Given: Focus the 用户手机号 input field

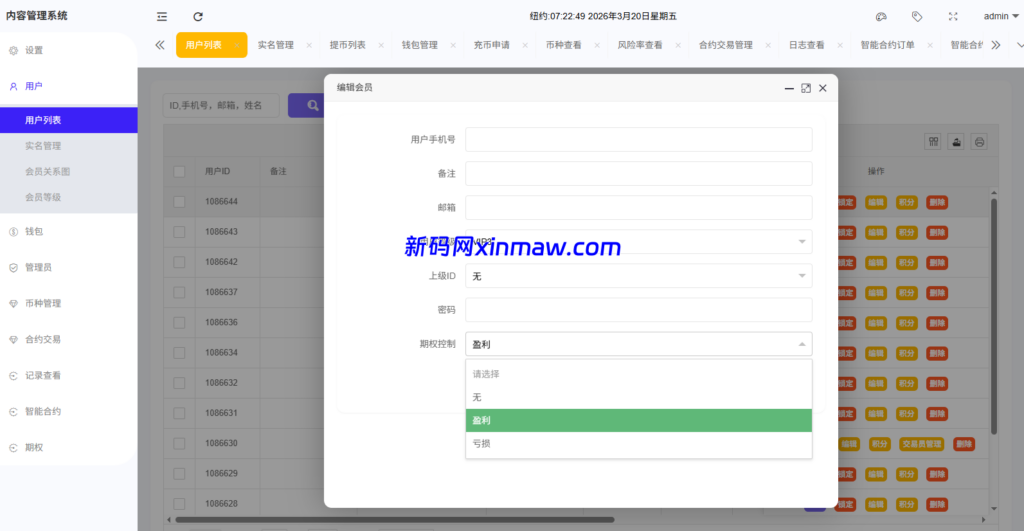Looking at the screenshot, I should [638, 139].
